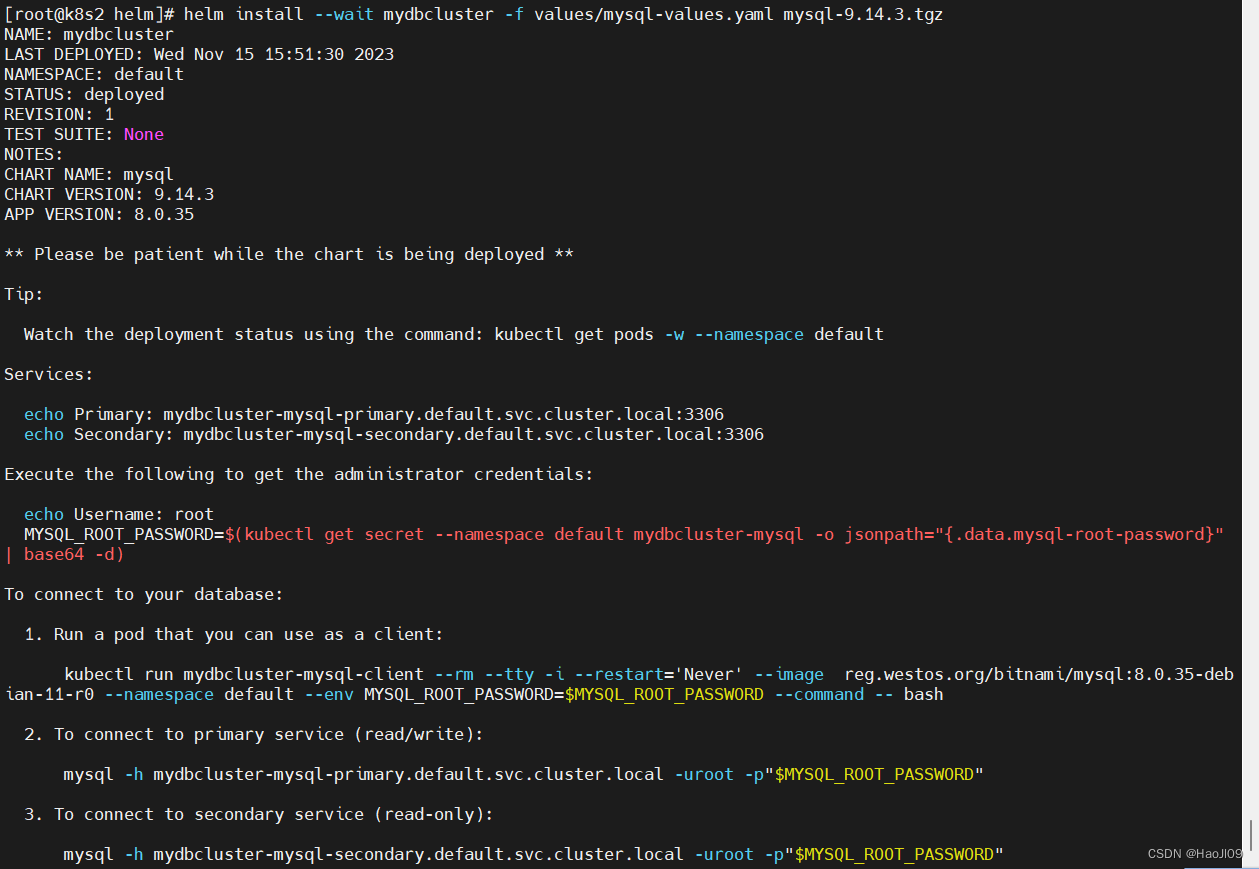
Task: Select the Secondary service address line
Action: tap(394, 434)
